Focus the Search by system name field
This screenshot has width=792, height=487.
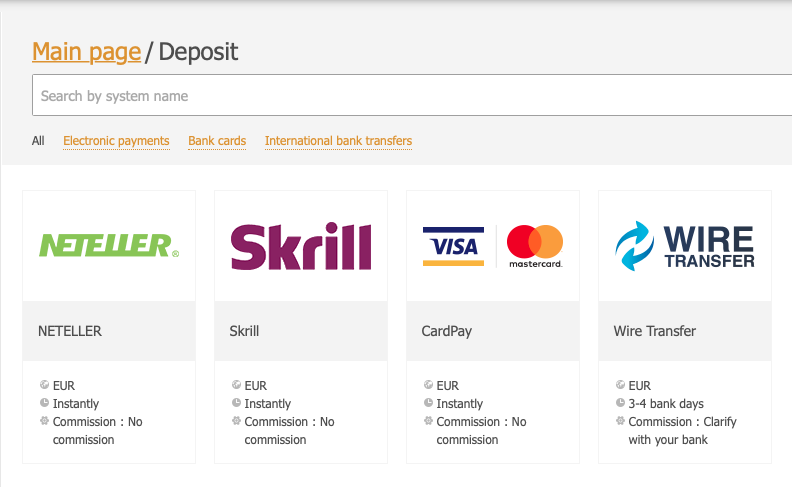point(412,95)
